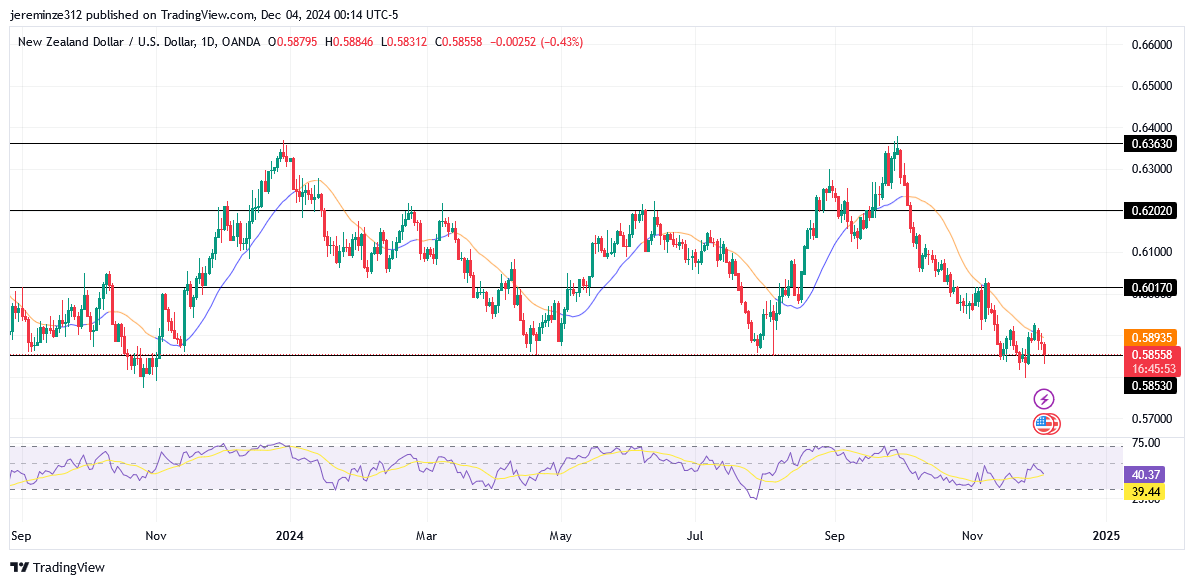1195x585 pixels.
Task: Click the red 0.58558 current price label
Action: point(1152,354)
